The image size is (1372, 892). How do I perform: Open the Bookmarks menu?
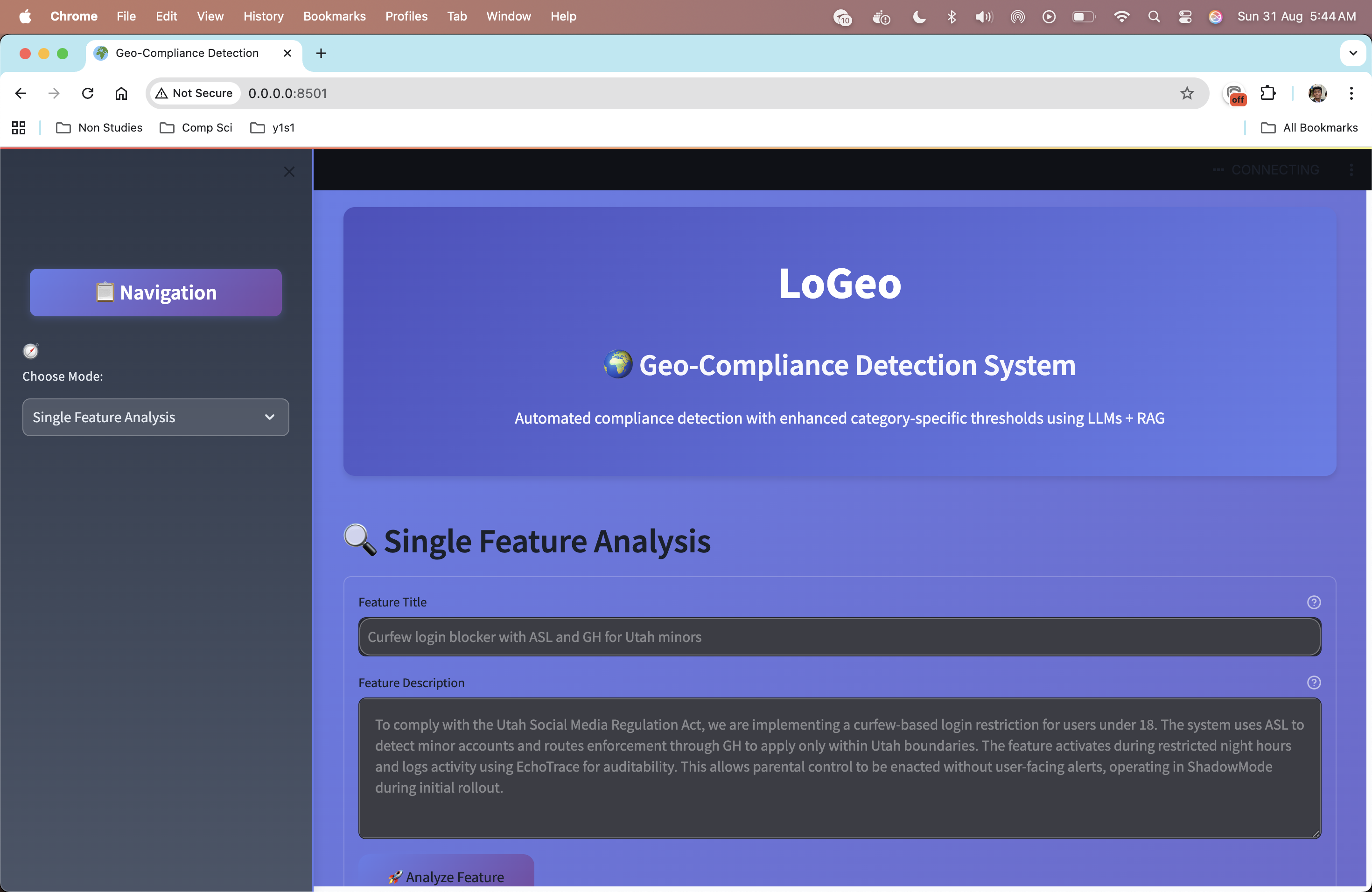pos(334,16)
